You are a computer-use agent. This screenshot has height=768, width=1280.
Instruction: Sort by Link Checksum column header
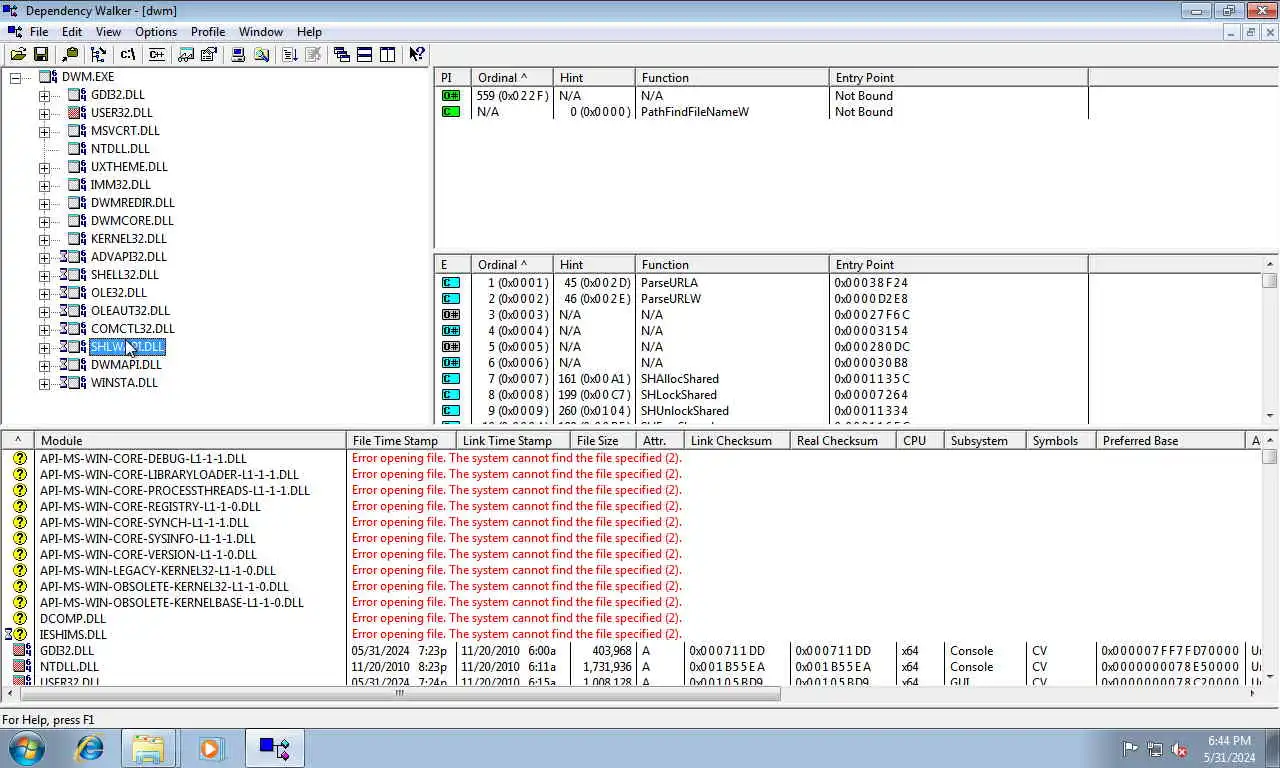tap(737, 440)
